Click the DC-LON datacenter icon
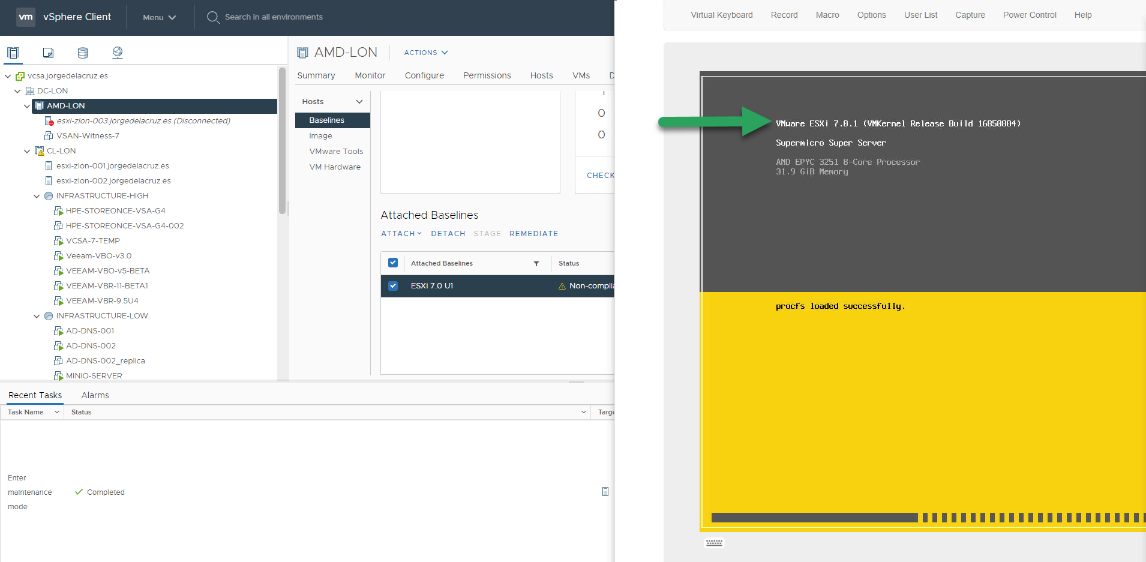 pos(30,91)
